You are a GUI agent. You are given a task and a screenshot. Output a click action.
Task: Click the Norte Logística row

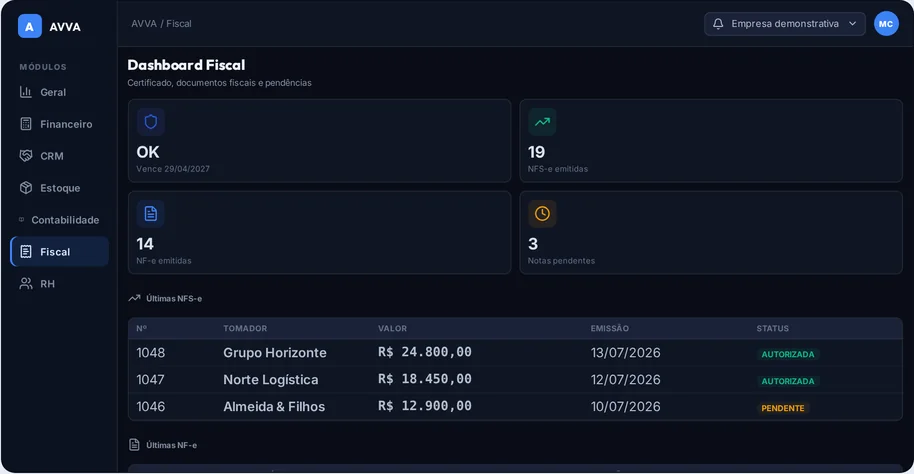coord(515,380)
